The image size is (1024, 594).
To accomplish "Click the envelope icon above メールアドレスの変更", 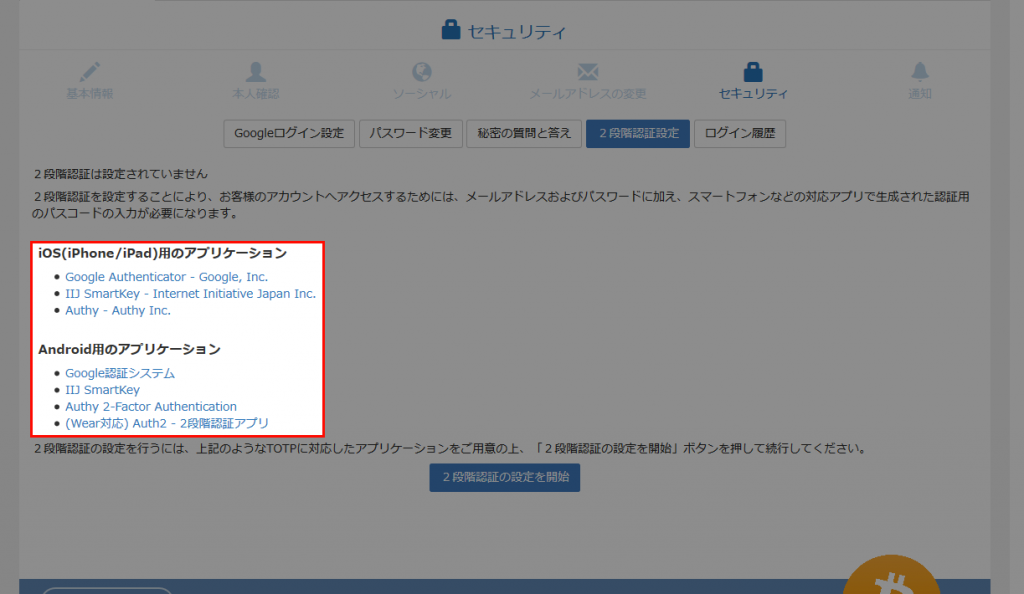I will coord(588,71).
